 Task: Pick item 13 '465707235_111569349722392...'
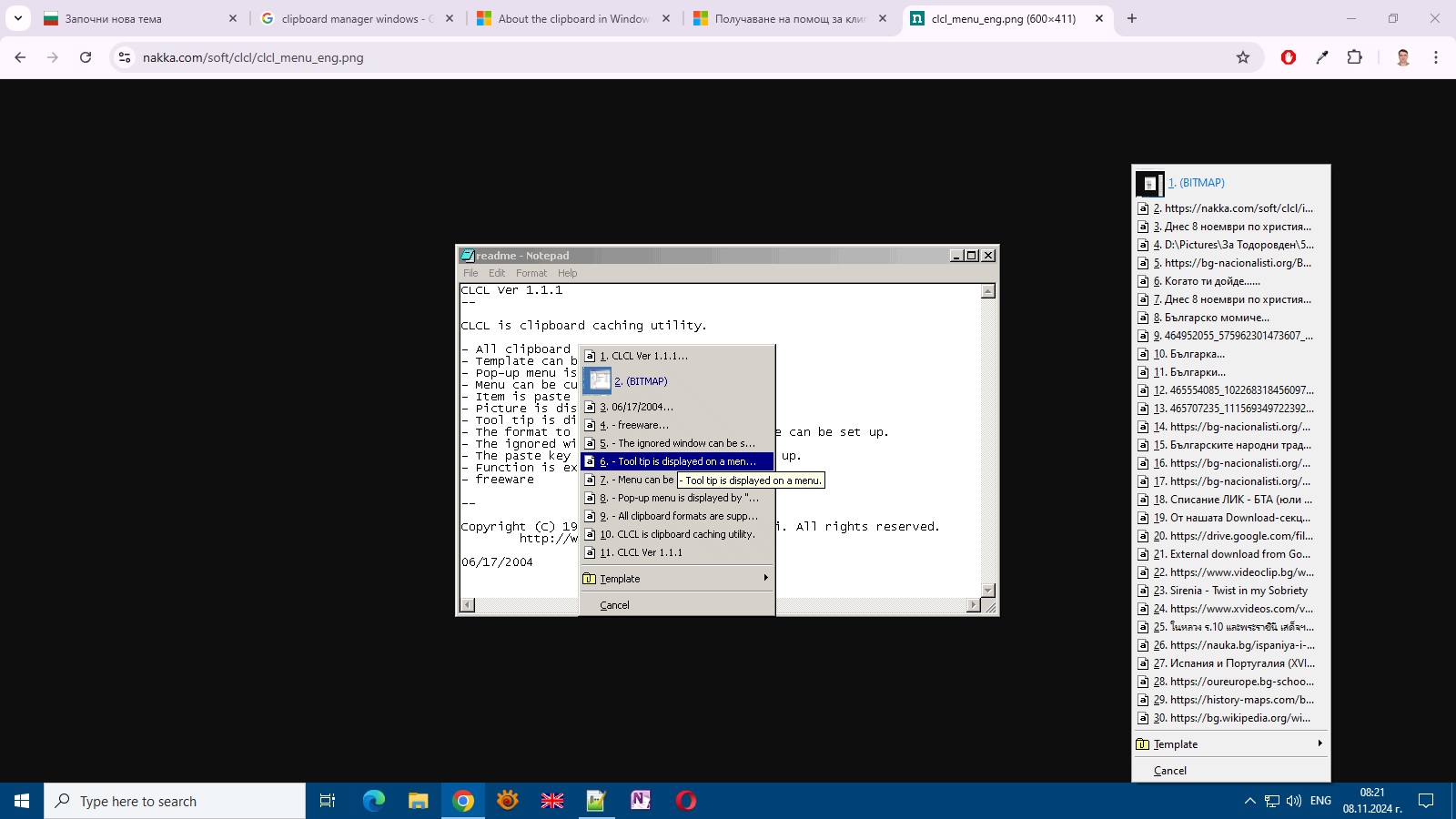(x=1231, y=409)
